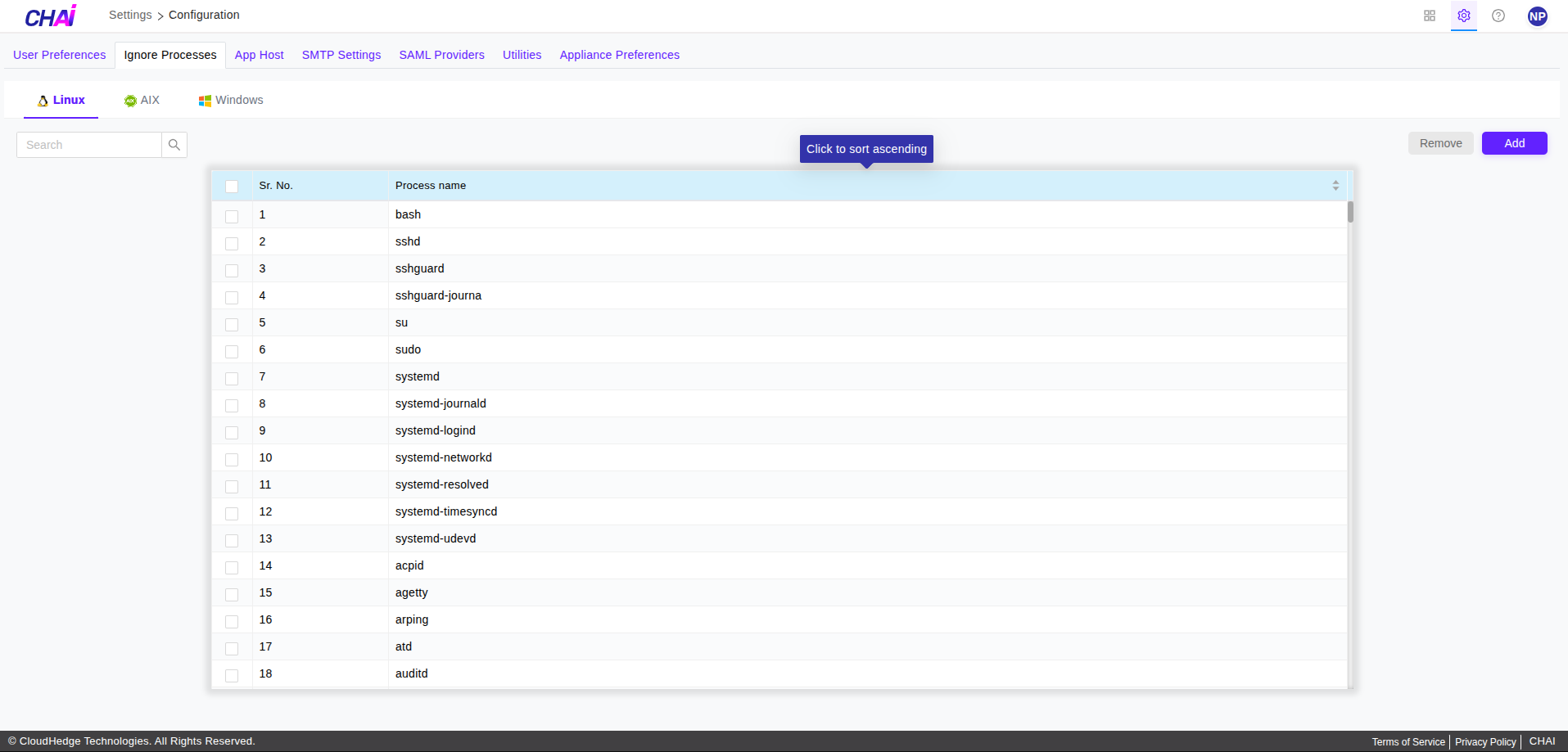Viewport: 1568px width, 752px height.
Task: Click the table's vertical scrollbar thumb
Action: pos(1350,212)
